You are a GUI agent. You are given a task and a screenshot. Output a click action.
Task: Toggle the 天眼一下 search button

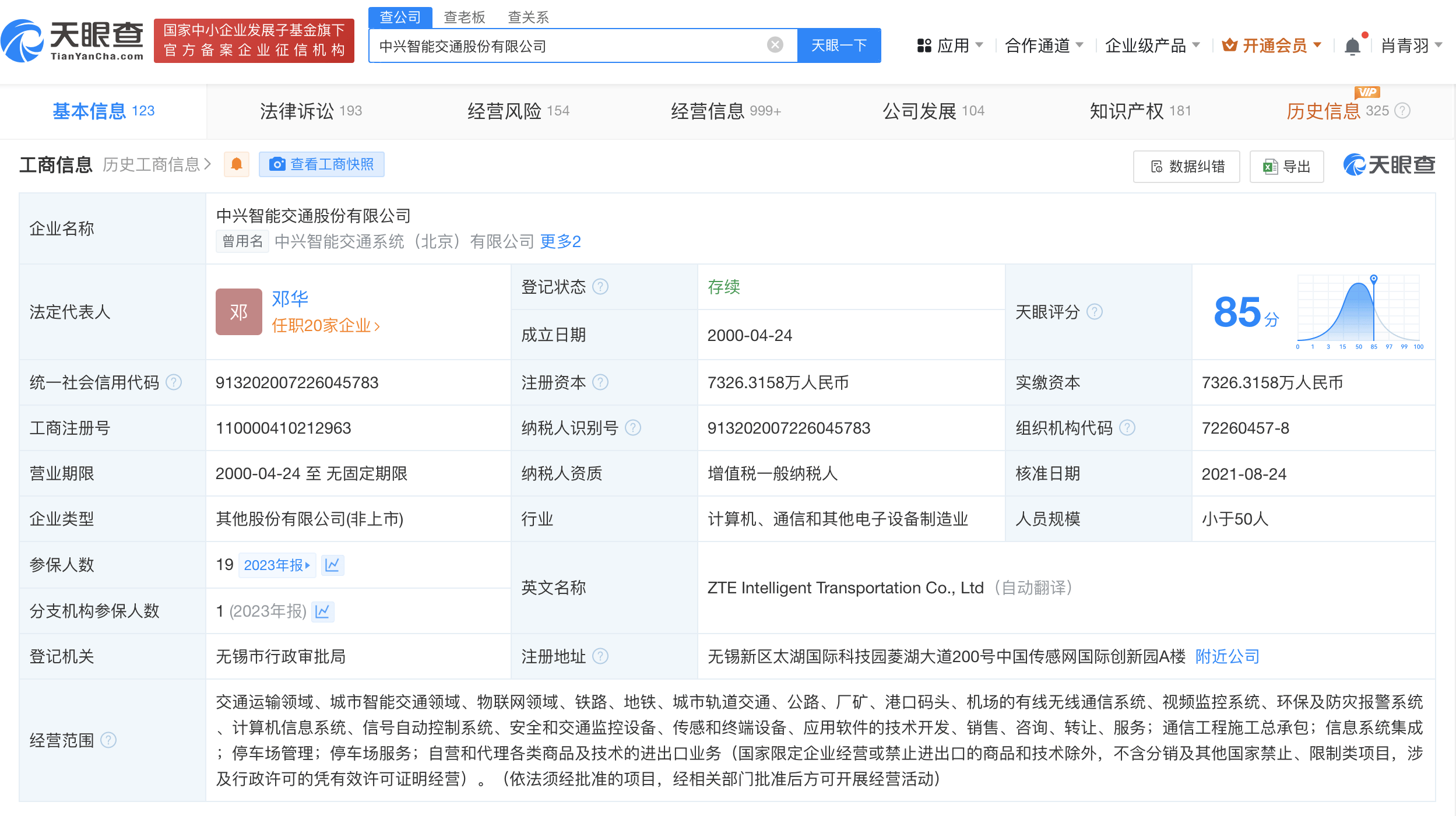tap(839, 45)
